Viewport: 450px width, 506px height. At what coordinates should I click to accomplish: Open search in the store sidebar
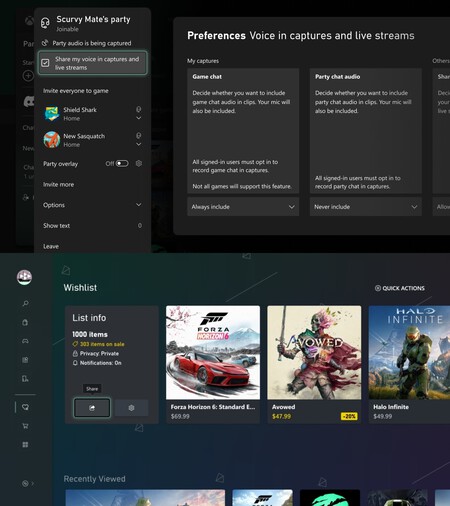click(25, 303)
